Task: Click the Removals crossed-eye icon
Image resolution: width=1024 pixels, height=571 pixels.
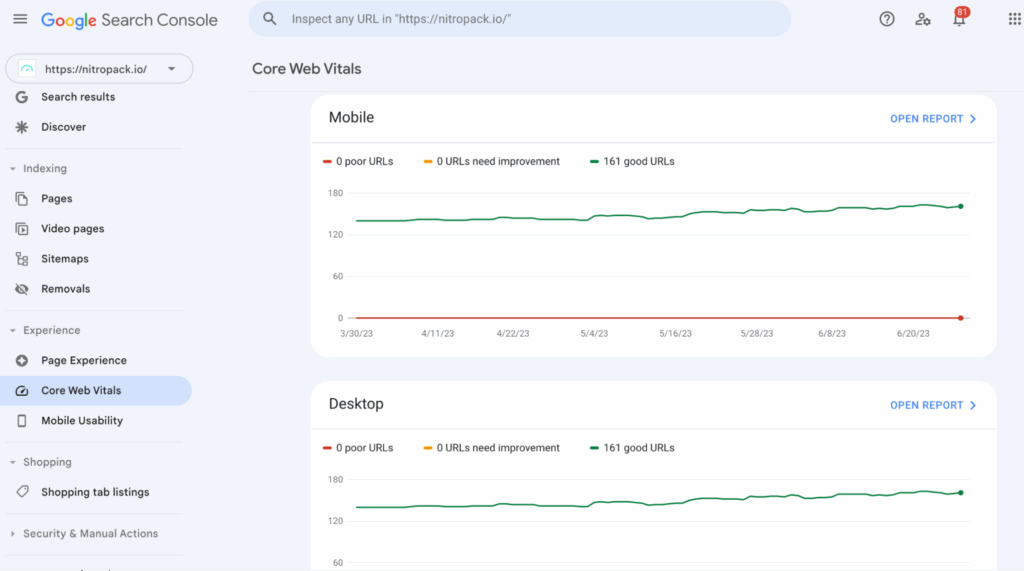Action: [22, 289]
